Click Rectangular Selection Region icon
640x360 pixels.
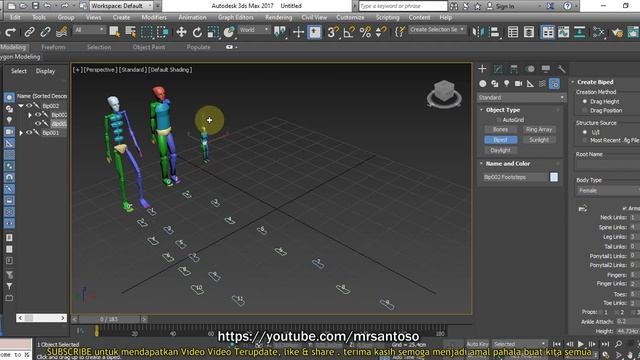147,32
